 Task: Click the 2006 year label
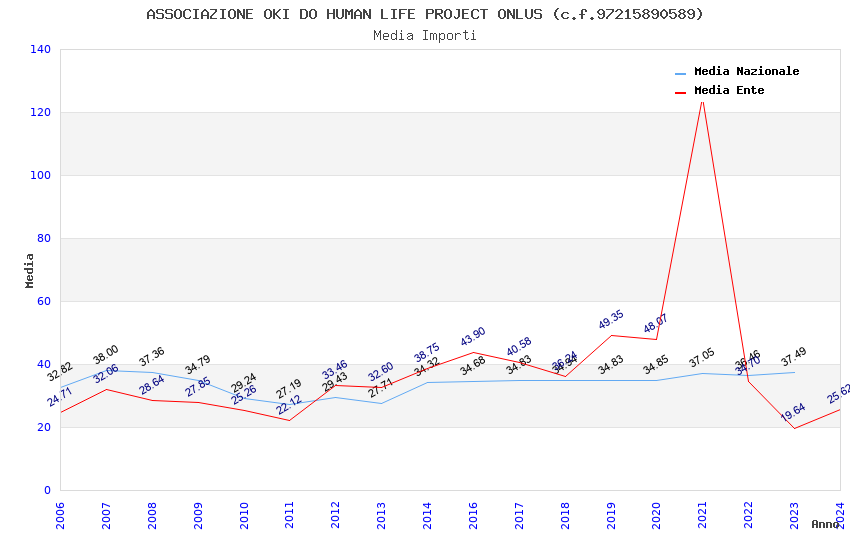pos(60,515)
